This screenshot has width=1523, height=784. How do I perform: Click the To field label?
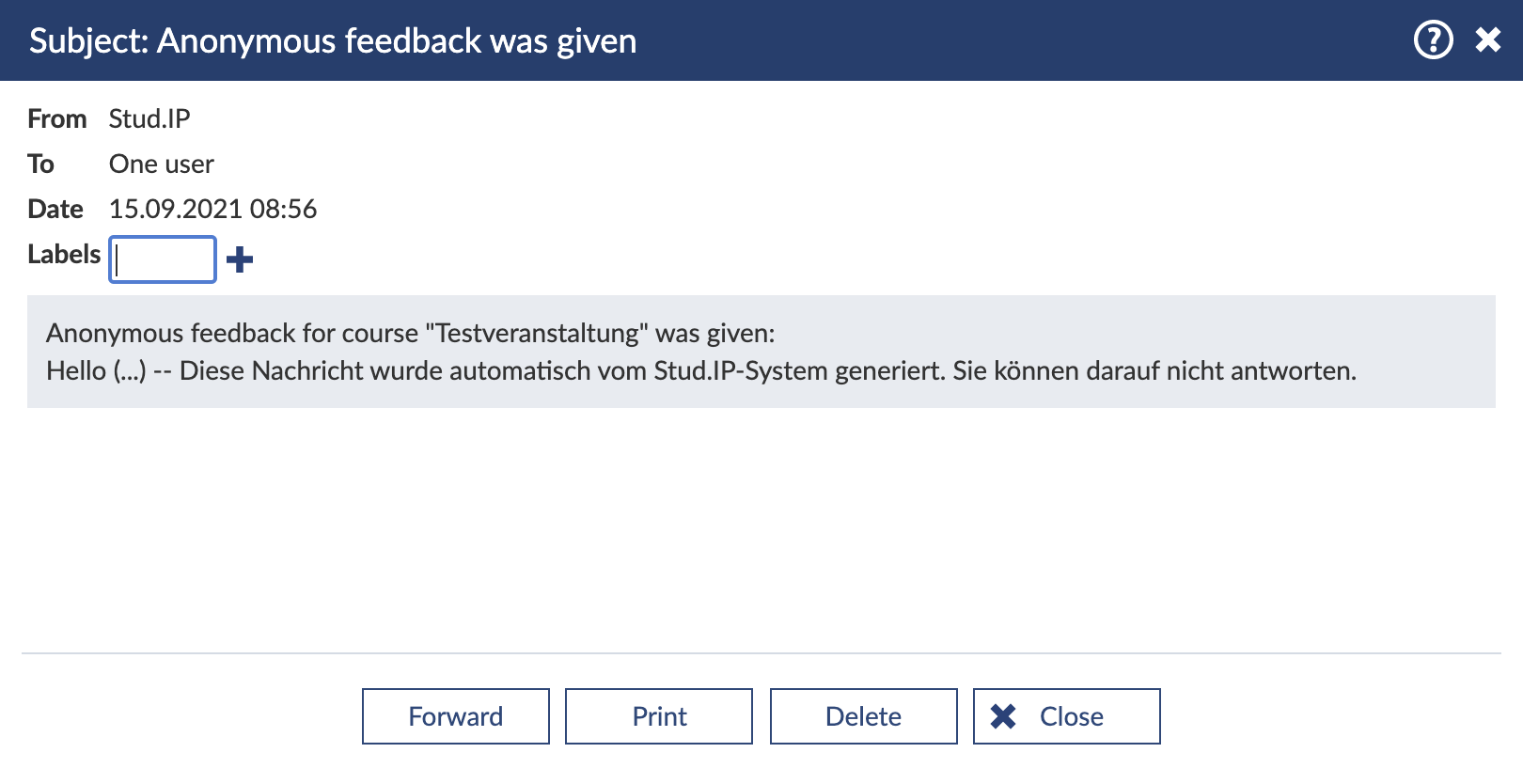40,164
